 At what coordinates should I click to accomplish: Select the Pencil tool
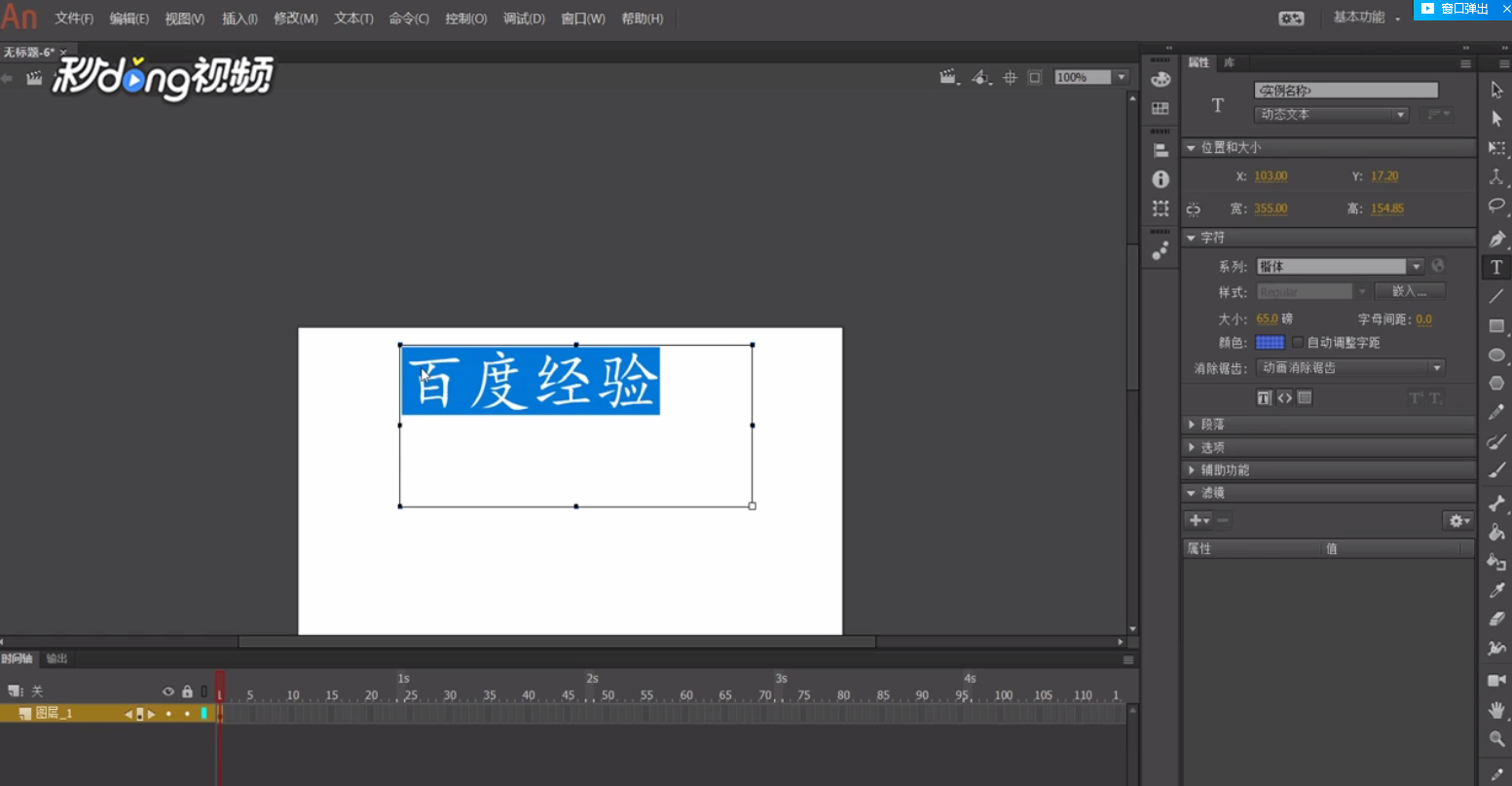[1496, 412]
